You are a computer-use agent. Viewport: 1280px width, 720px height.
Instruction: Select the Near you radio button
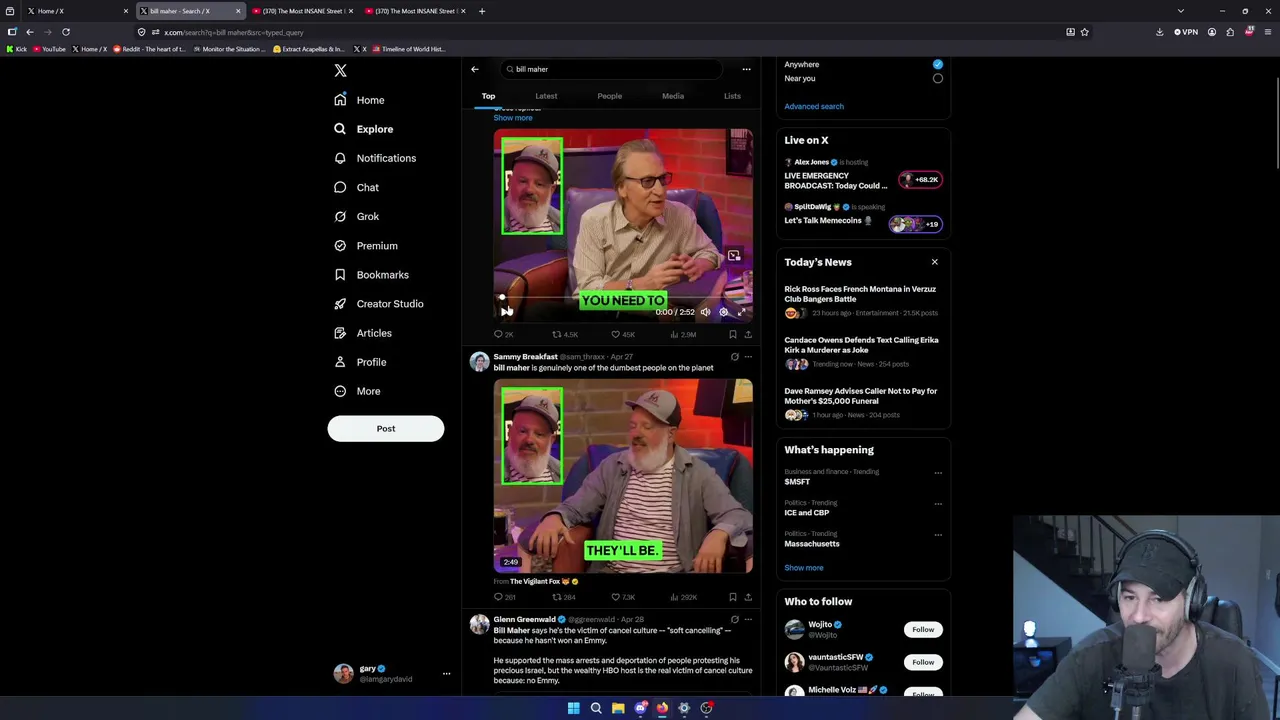937,78
